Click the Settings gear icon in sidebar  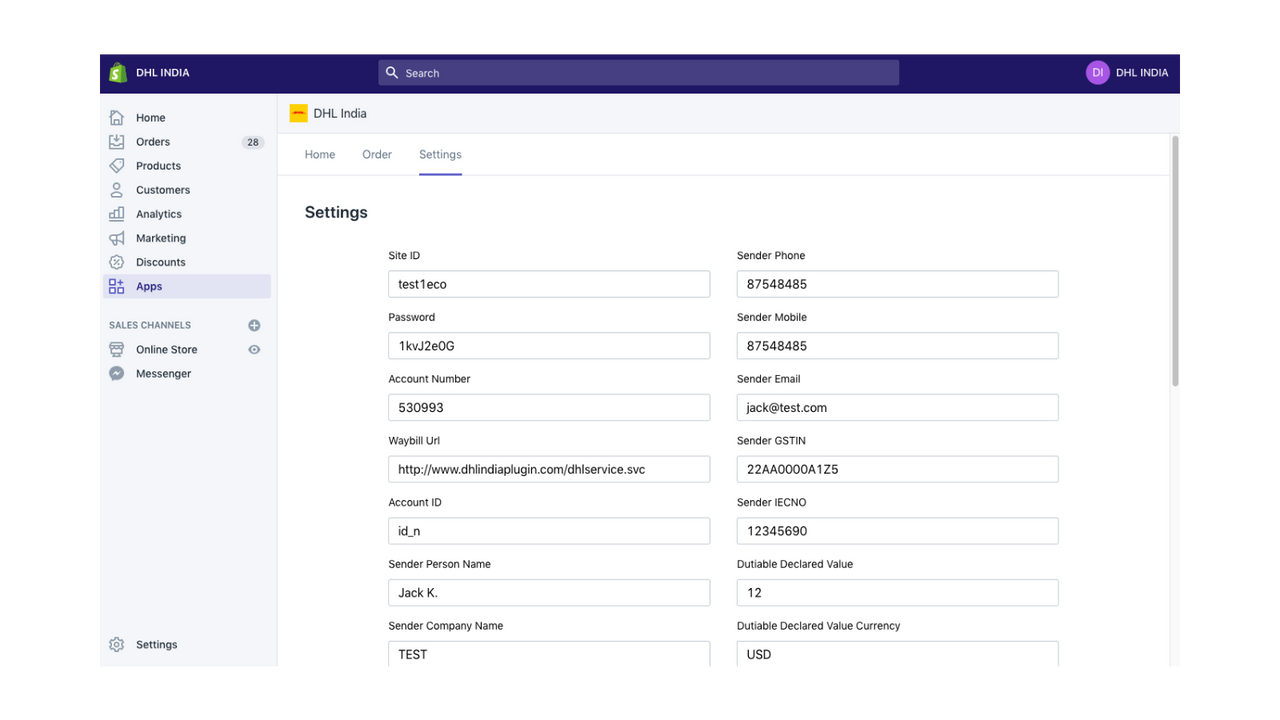click(x=117, y=645)
